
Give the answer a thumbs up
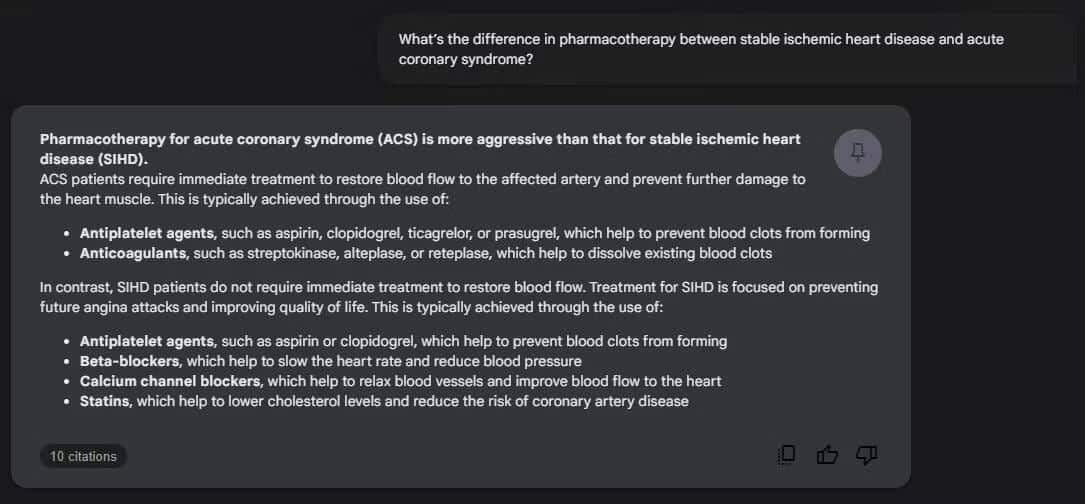coord(827,455)
